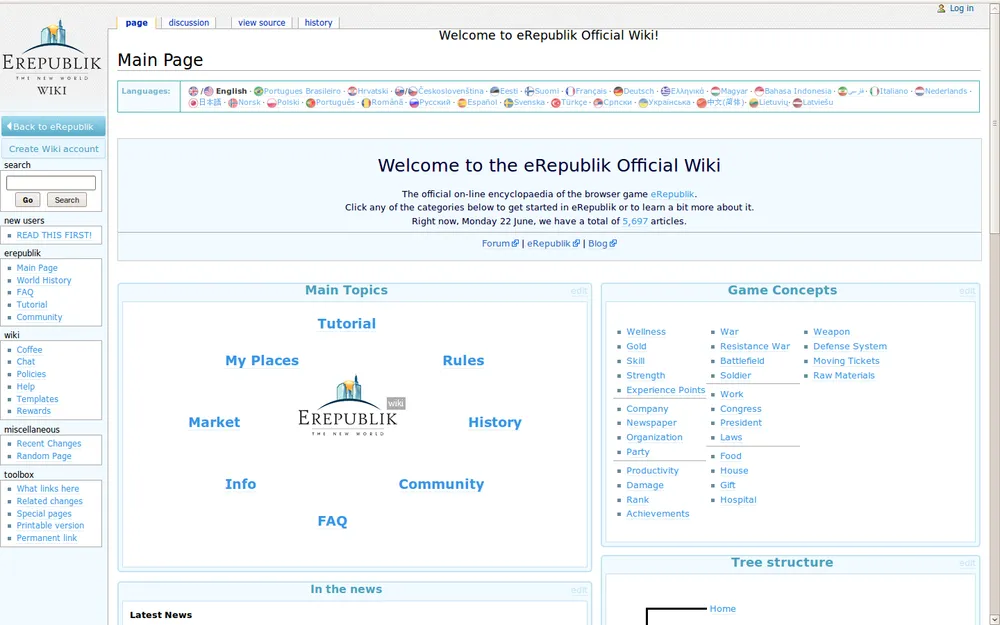1000x625 pixels.
Task: Open Defense System link
Action: [850, 346]
